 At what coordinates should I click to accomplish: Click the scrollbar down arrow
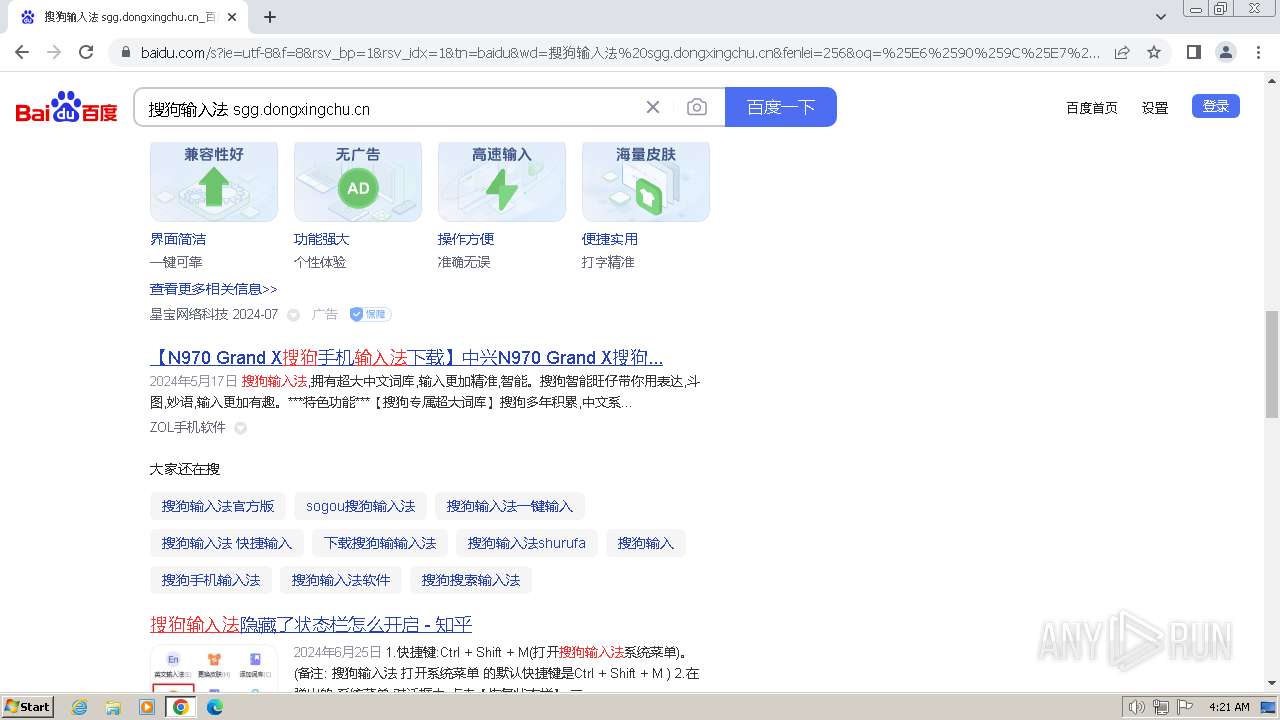pyautogui.click(x=1272, y=684)
